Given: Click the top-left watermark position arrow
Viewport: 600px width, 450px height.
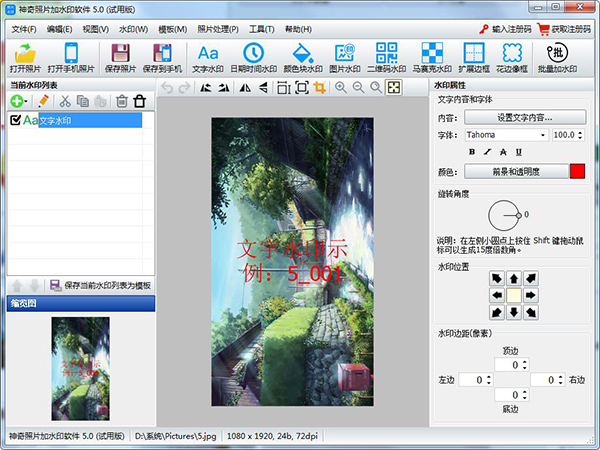Looking at the screenshot, I should (x=496, y=278).
